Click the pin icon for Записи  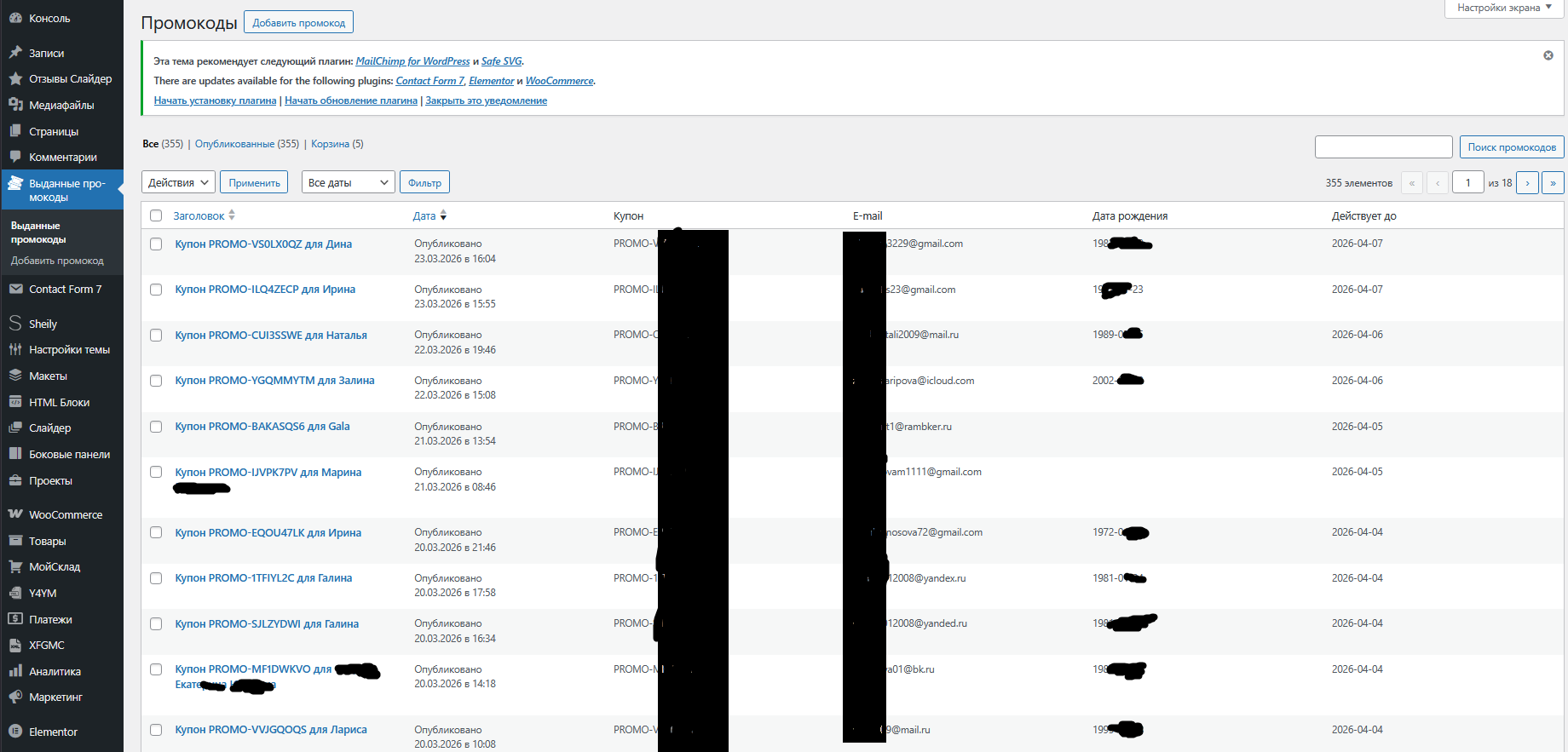[15, 53]
